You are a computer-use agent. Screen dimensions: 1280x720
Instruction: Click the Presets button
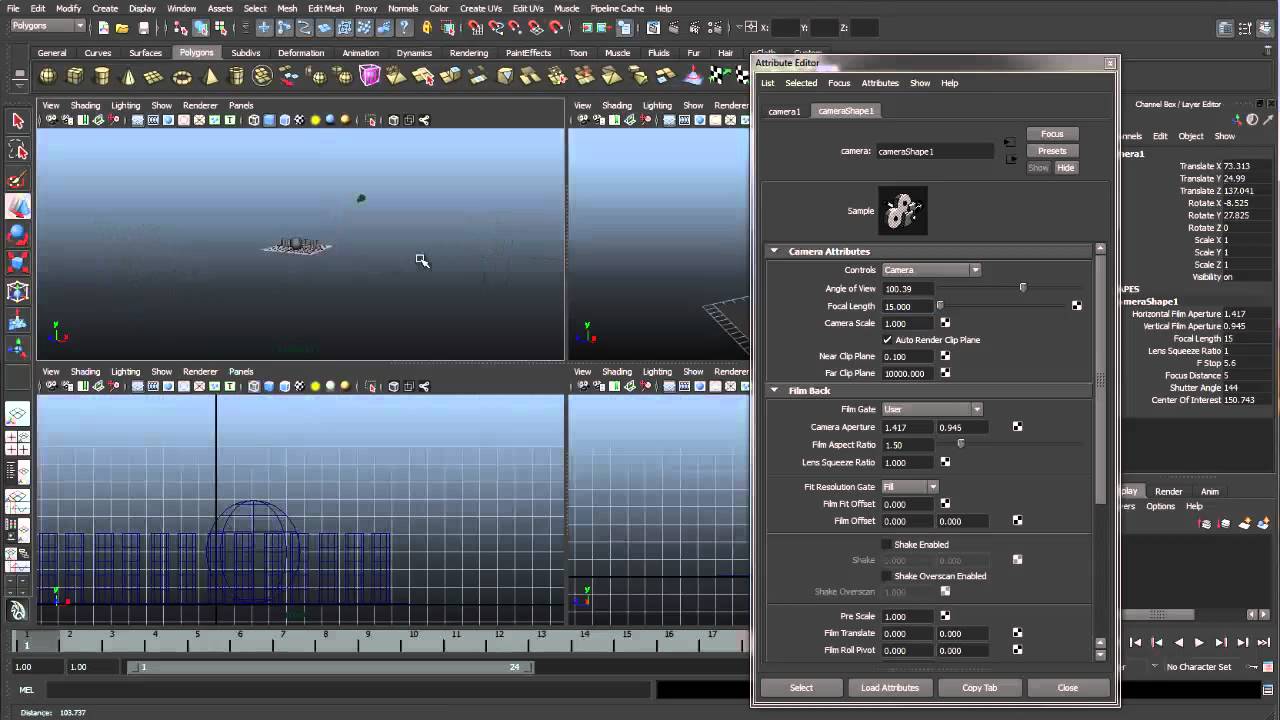pos(1052,151)
